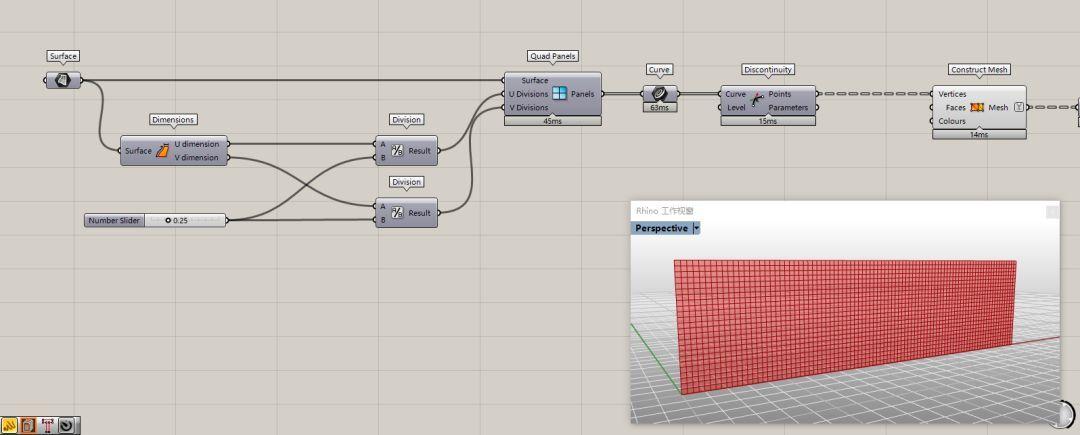Click the Parameters output of Discontinuity
Image resolution: width=1080 pixels, height=435 pixels.
[789, 107]
